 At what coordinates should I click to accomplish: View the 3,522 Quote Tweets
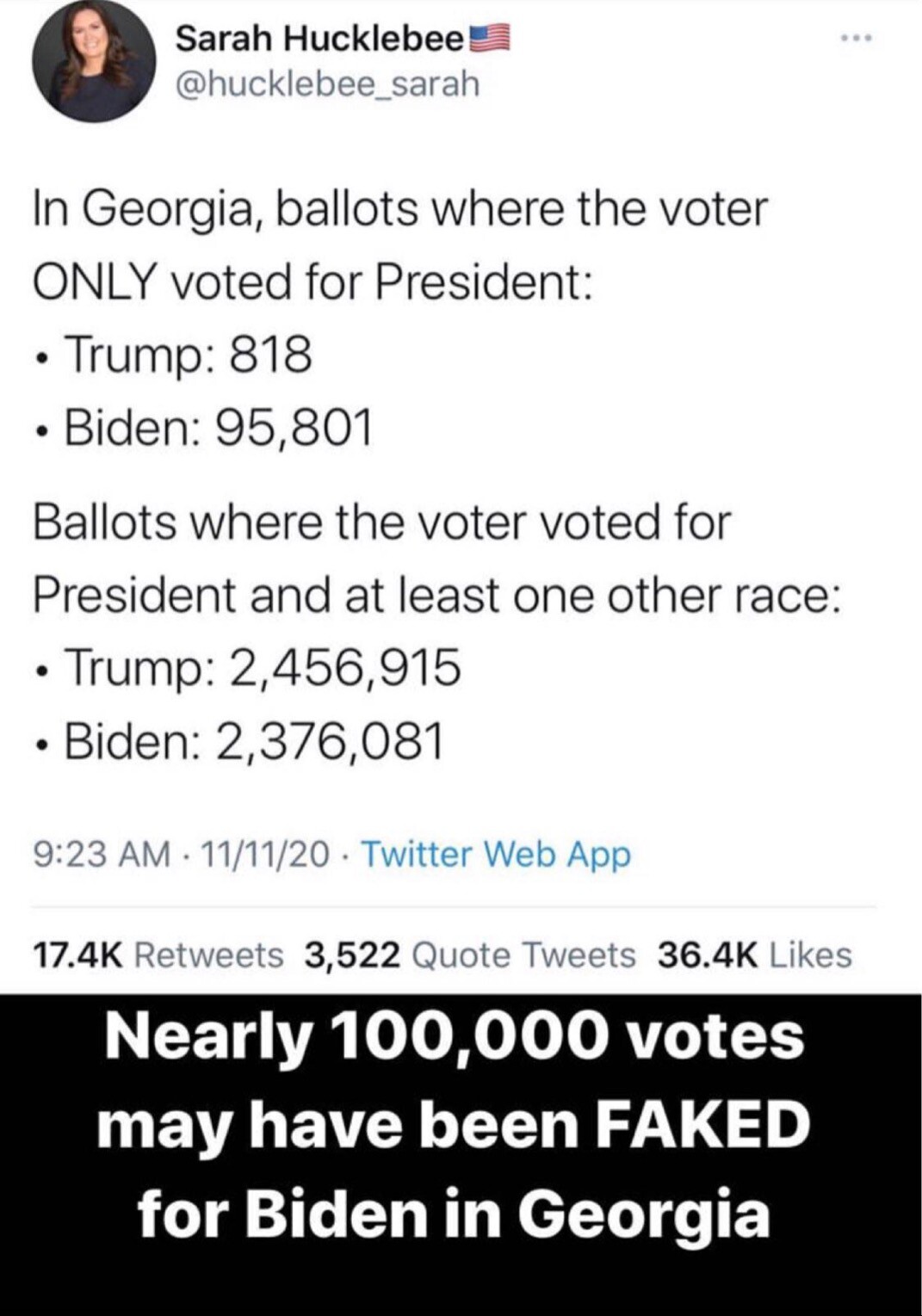[470, 955]
